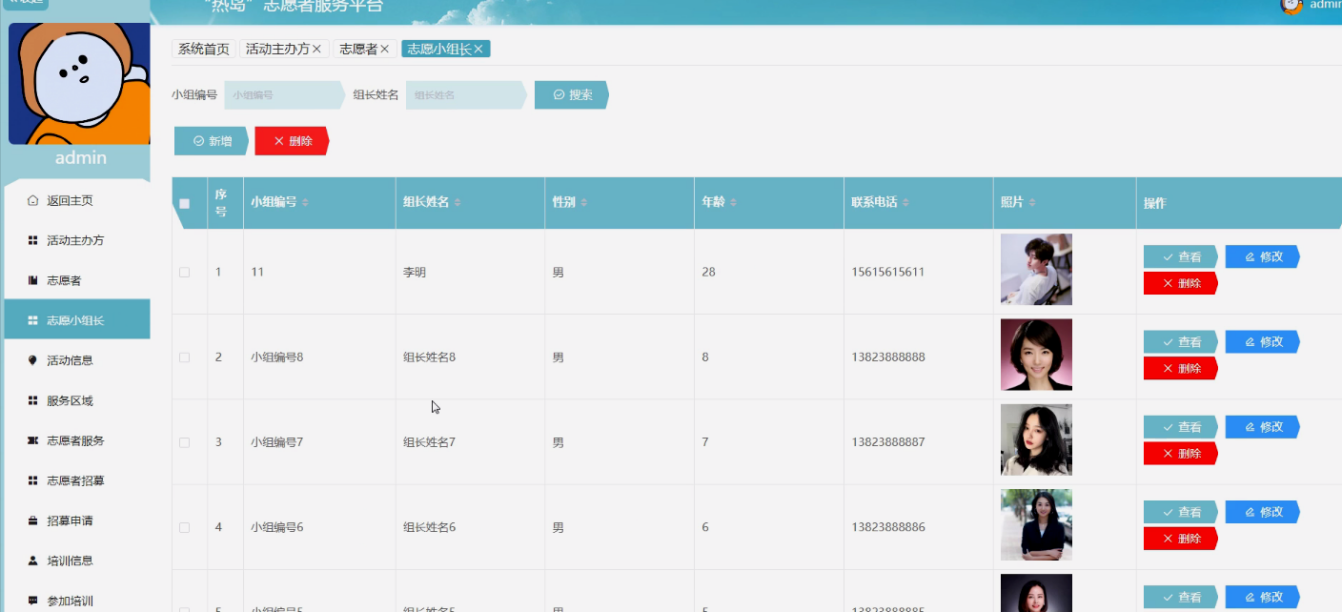Open the photo thumbnail for 组长姓名8

(1036, 354)
